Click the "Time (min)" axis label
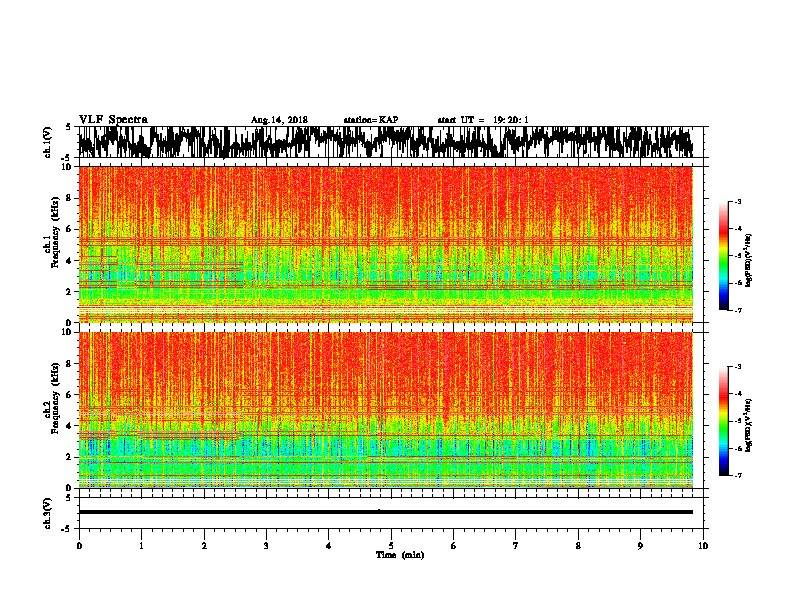The width and height of the screenshot is (792, 612). click(400, 555)
